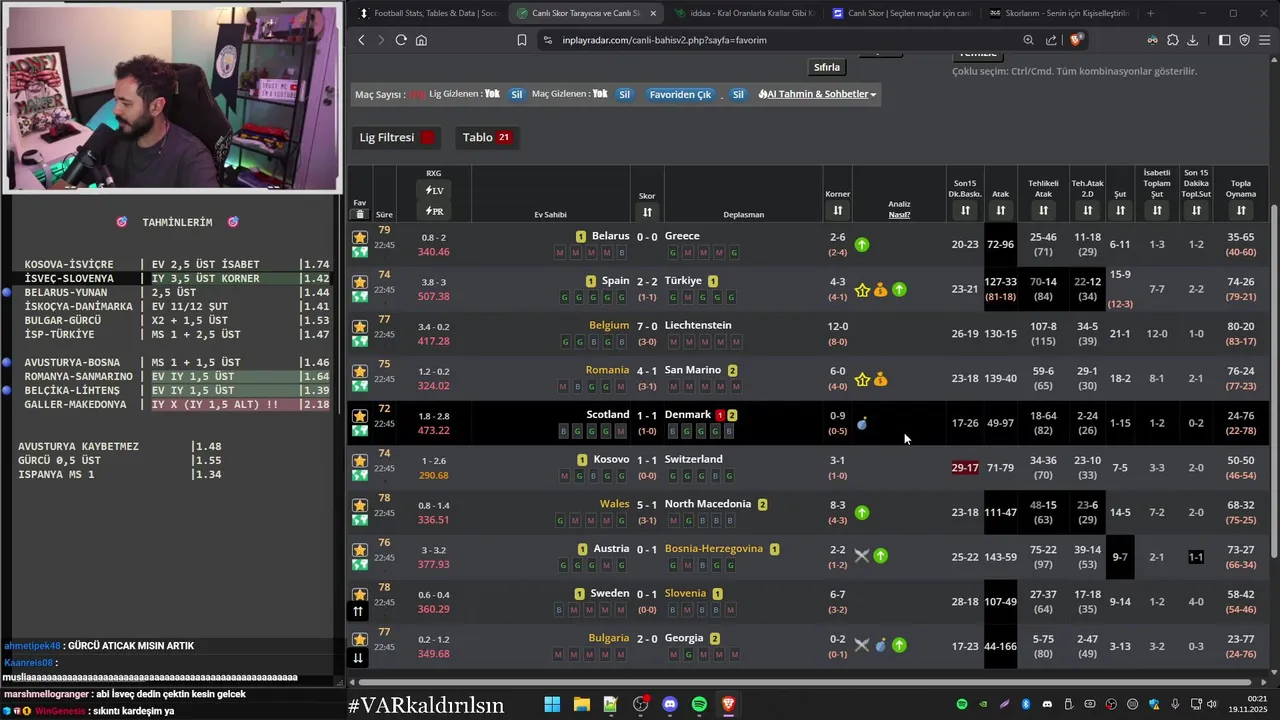This screenshot has height=720, width=1280.
Task: Click money bag icon in Spain-Türkiye row
Action: pos(880,290)
